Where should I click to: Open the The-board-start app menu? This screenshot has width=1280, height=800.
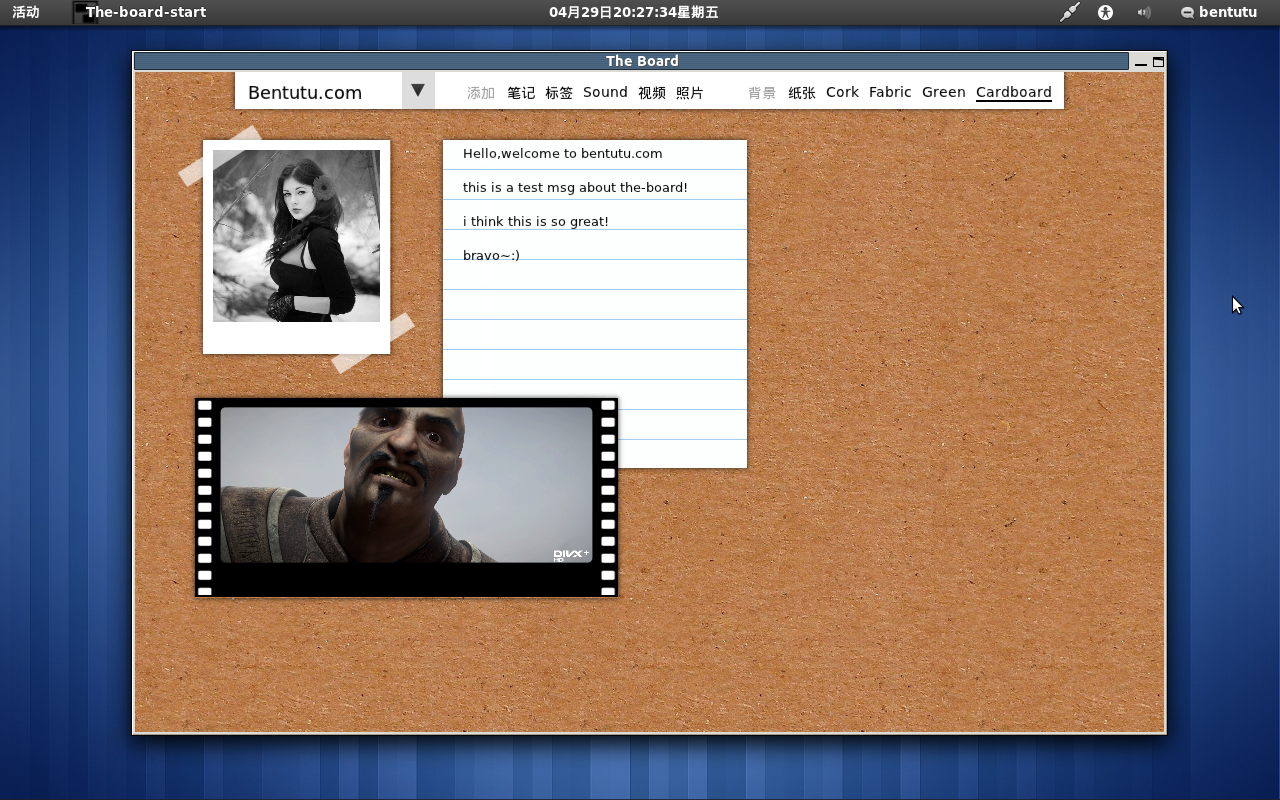[145, 12]
